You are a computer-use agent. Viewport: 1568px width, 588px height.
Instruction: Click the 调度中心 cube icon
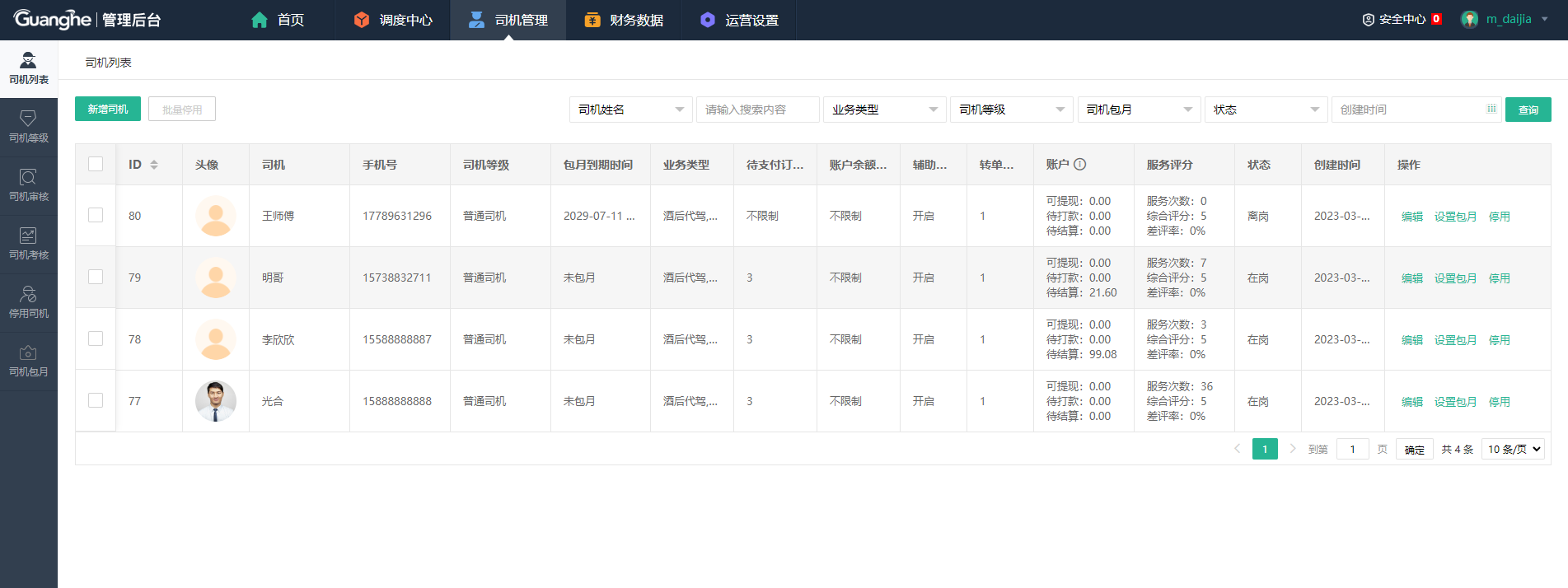361,20
